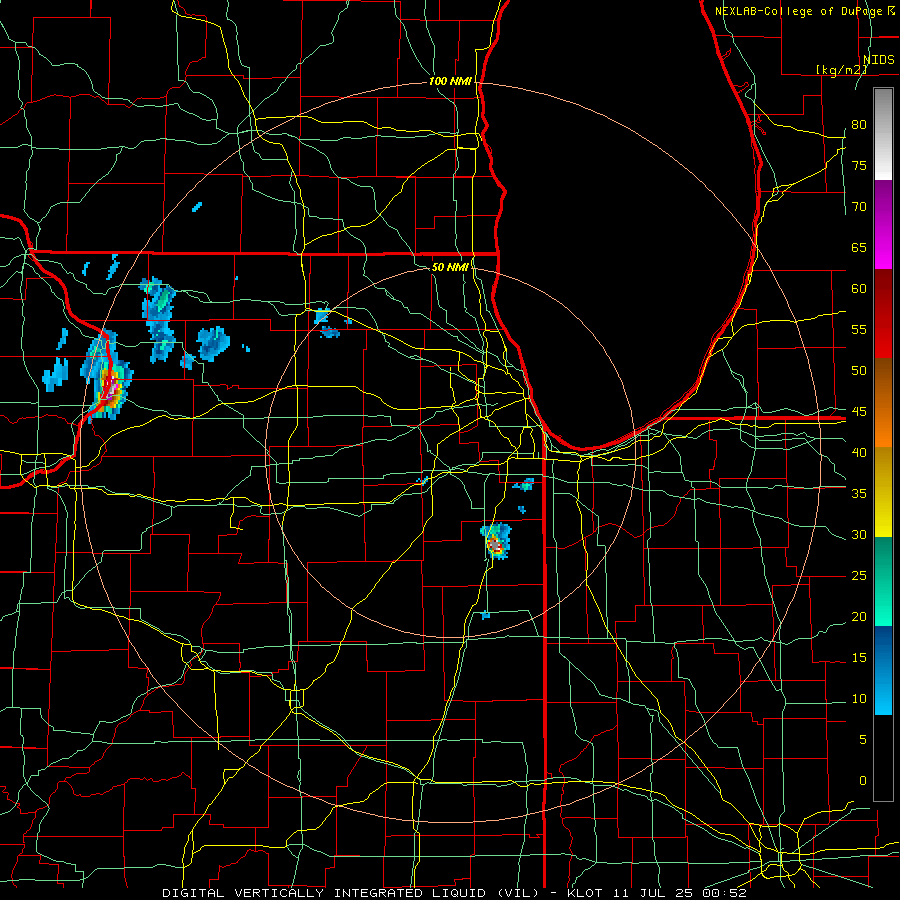Click the 50 value on the color scale
900x900 pixels.
[x=859, y=370]
